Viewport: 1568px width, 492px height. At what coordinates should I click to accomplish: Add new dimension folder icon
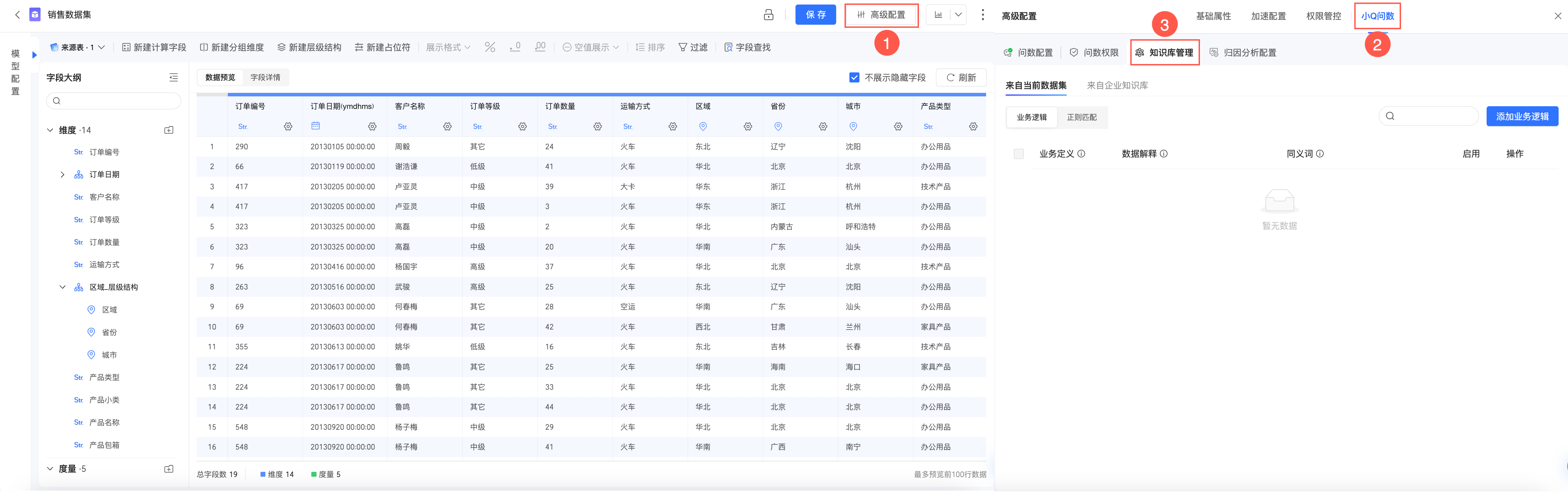[x=169, y=130]
